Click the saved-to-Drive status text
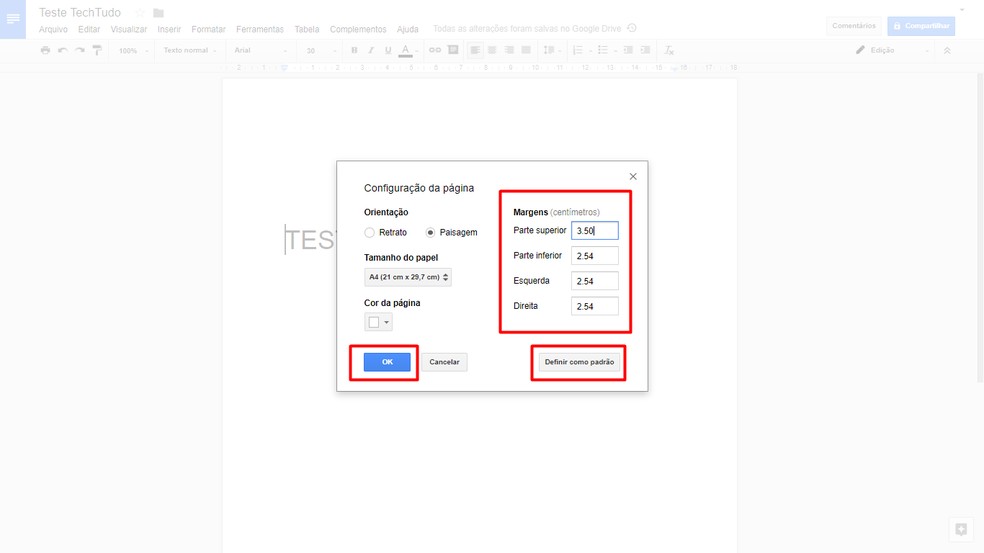 click(x=527, y=29)
